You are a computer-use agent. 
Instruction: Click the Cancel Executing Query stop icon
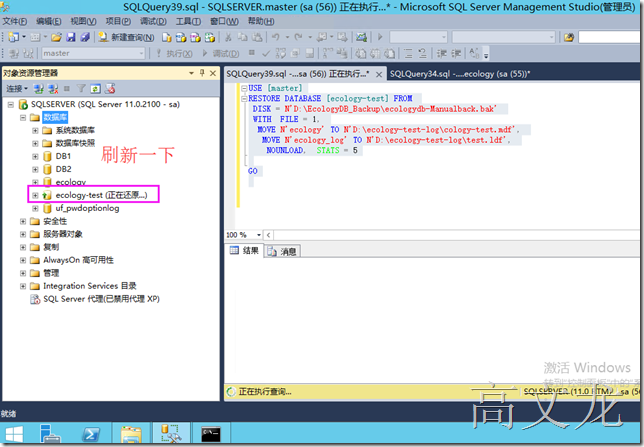coord(252,53)
